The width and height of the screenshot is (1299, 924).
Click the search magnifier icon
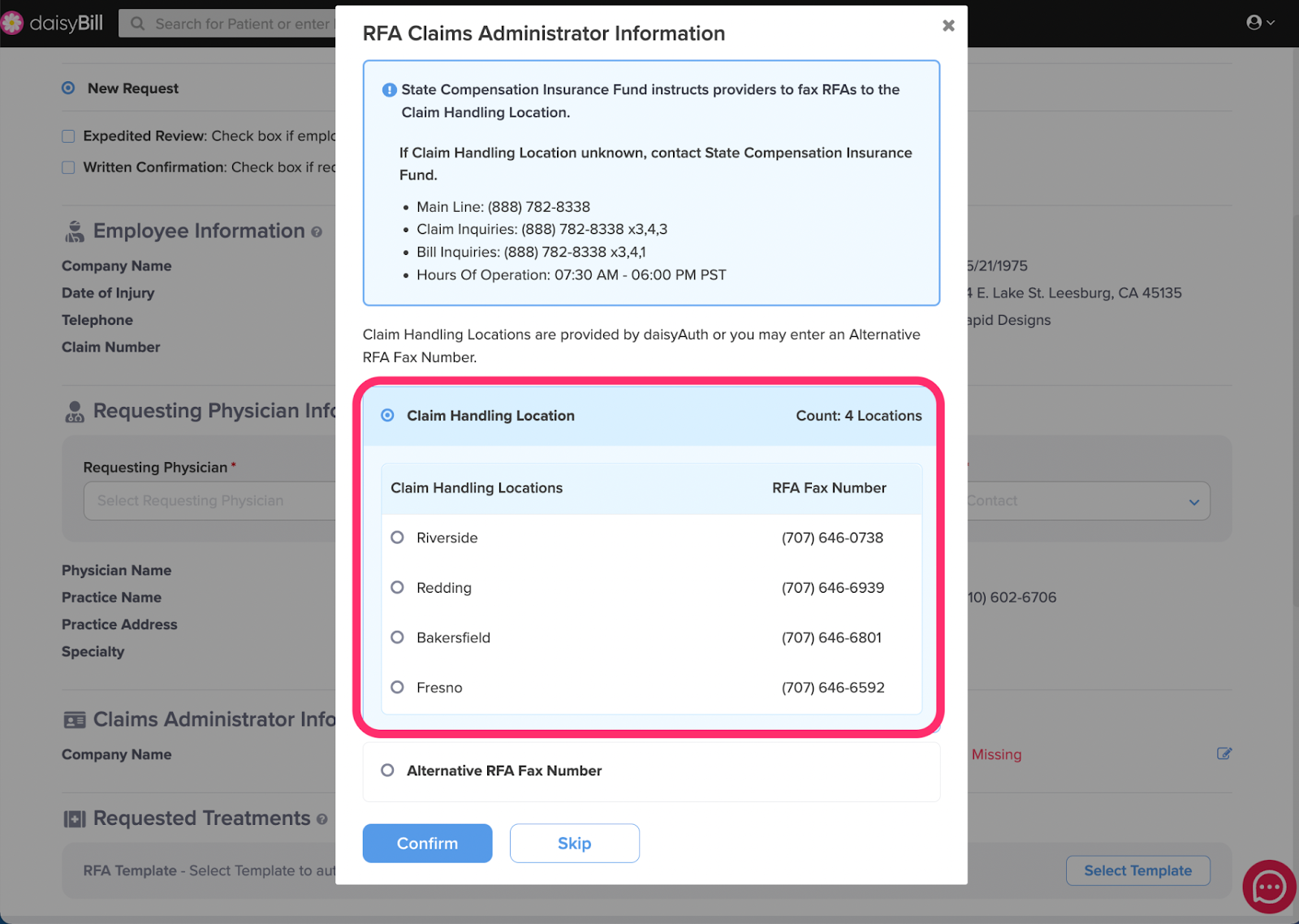[x=138, y=24]
